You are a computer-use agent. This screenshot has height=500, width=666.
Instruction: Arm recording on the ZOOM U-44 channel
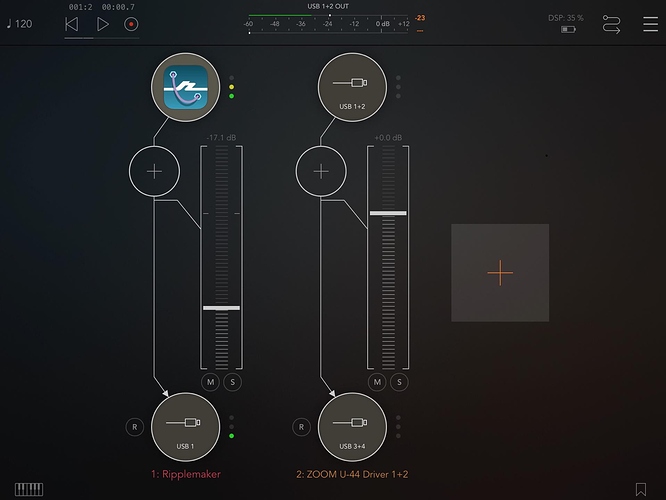pos(301,427)
